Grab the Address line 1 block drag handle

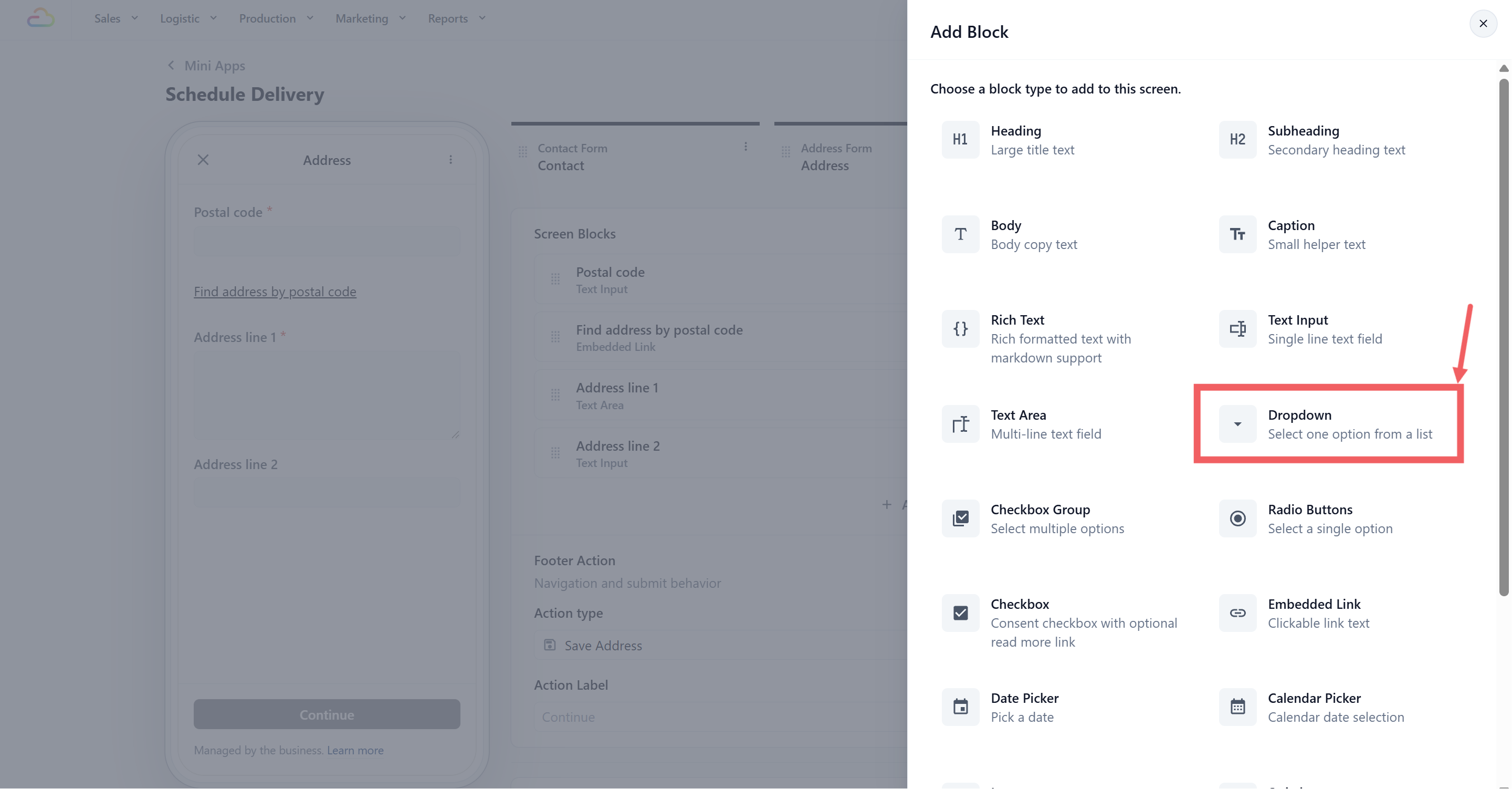pos(555,395)
